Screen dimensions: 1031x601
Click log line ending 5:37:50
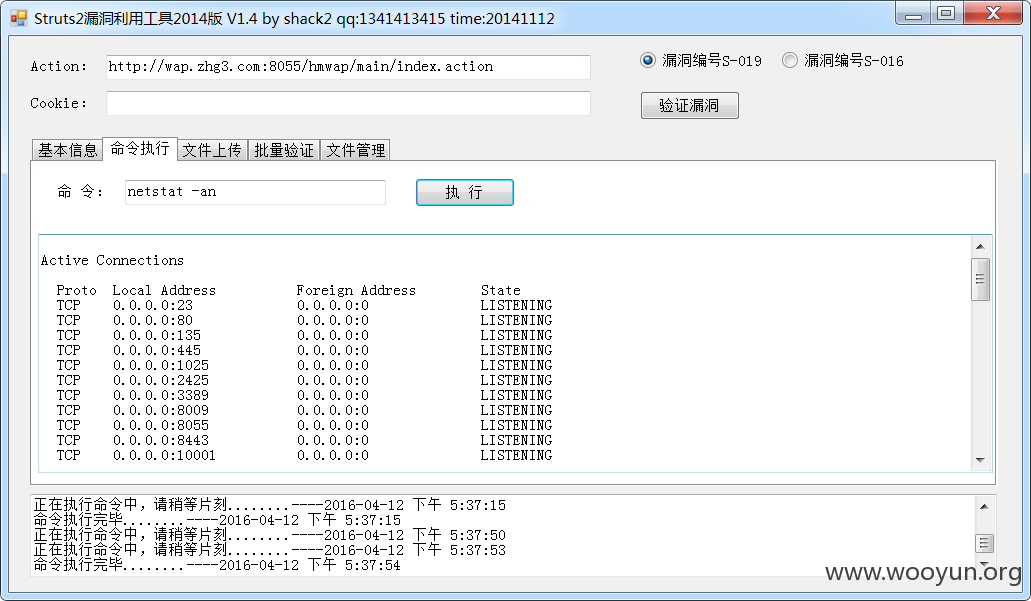click(270, 535)
